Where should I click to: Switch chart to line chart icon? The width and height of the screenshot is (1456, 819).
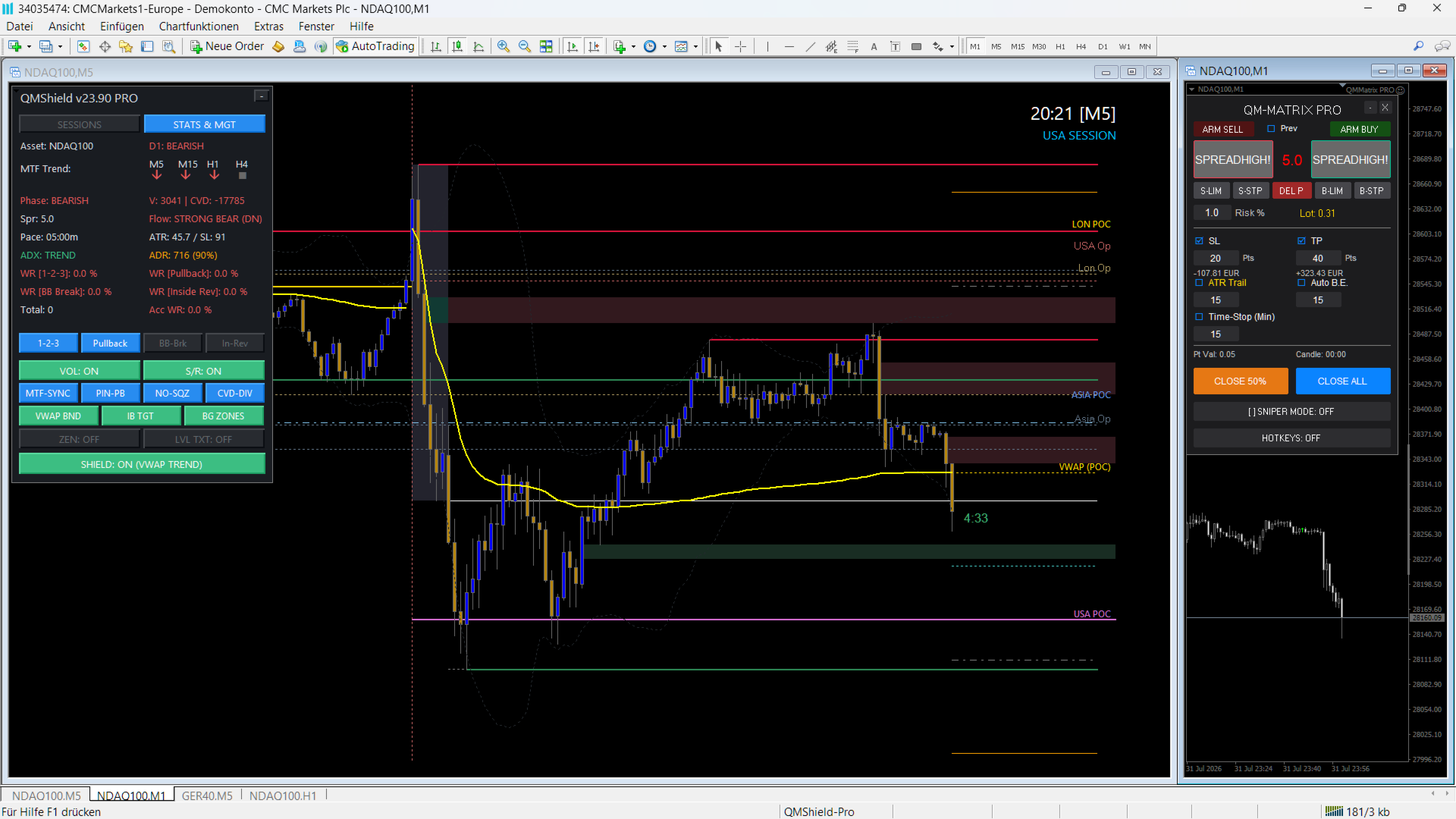pos(479,47)
